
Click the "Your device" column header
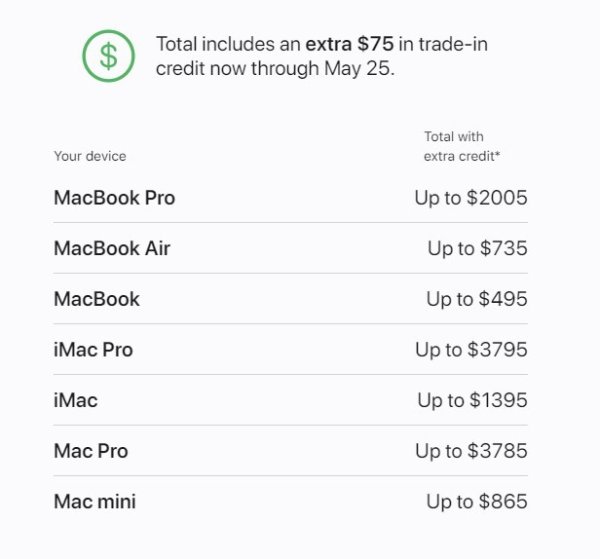(x=90, y=156)
